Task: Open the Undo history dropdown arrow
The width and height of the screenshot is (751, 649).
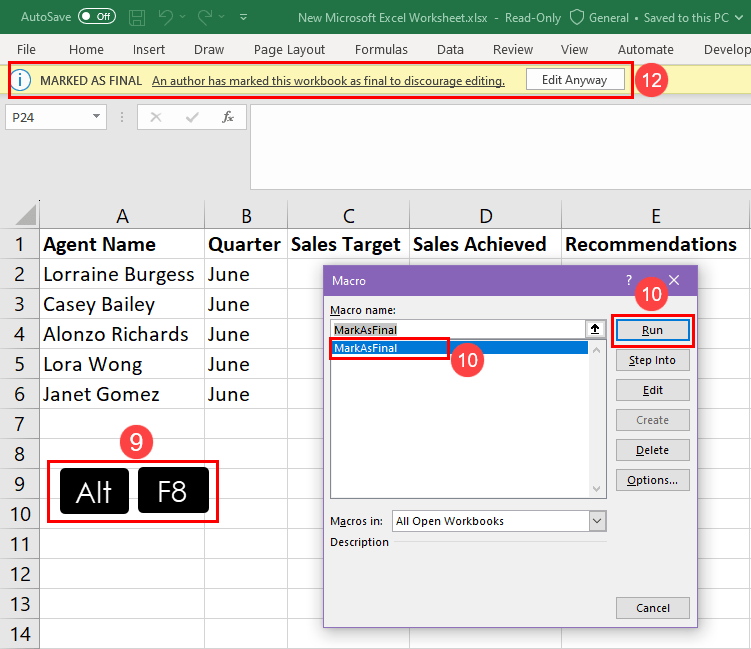Action: 182,17
